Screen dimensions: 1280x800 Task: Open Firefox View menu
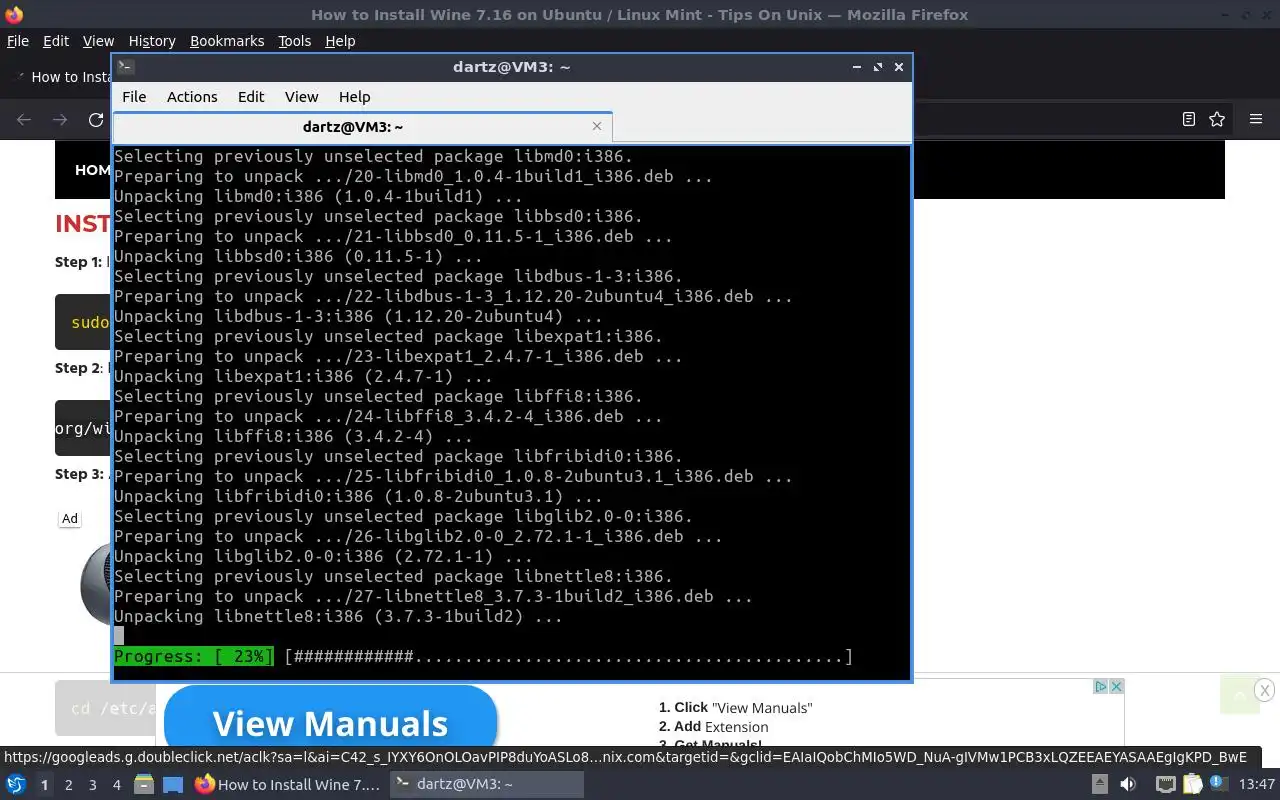point(98,41)
